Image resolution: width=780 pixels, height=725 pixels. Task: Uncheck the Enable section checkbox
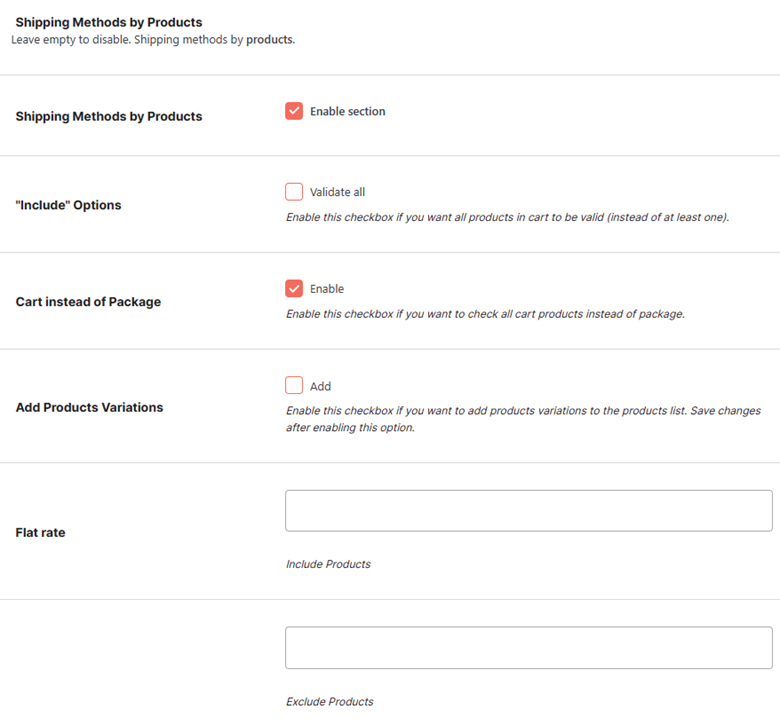pyautogui.click(x=294, y=111)
